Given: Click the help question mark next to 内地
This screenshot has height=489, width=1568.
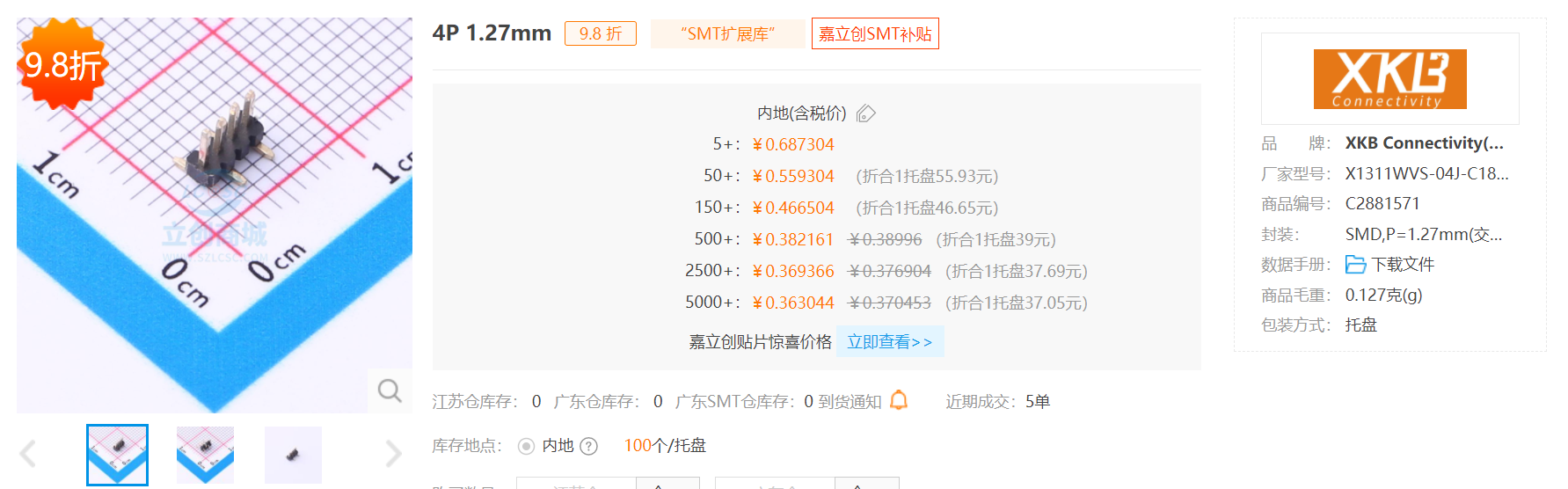Looking at the screenshot, I should (x=589, y=446).
